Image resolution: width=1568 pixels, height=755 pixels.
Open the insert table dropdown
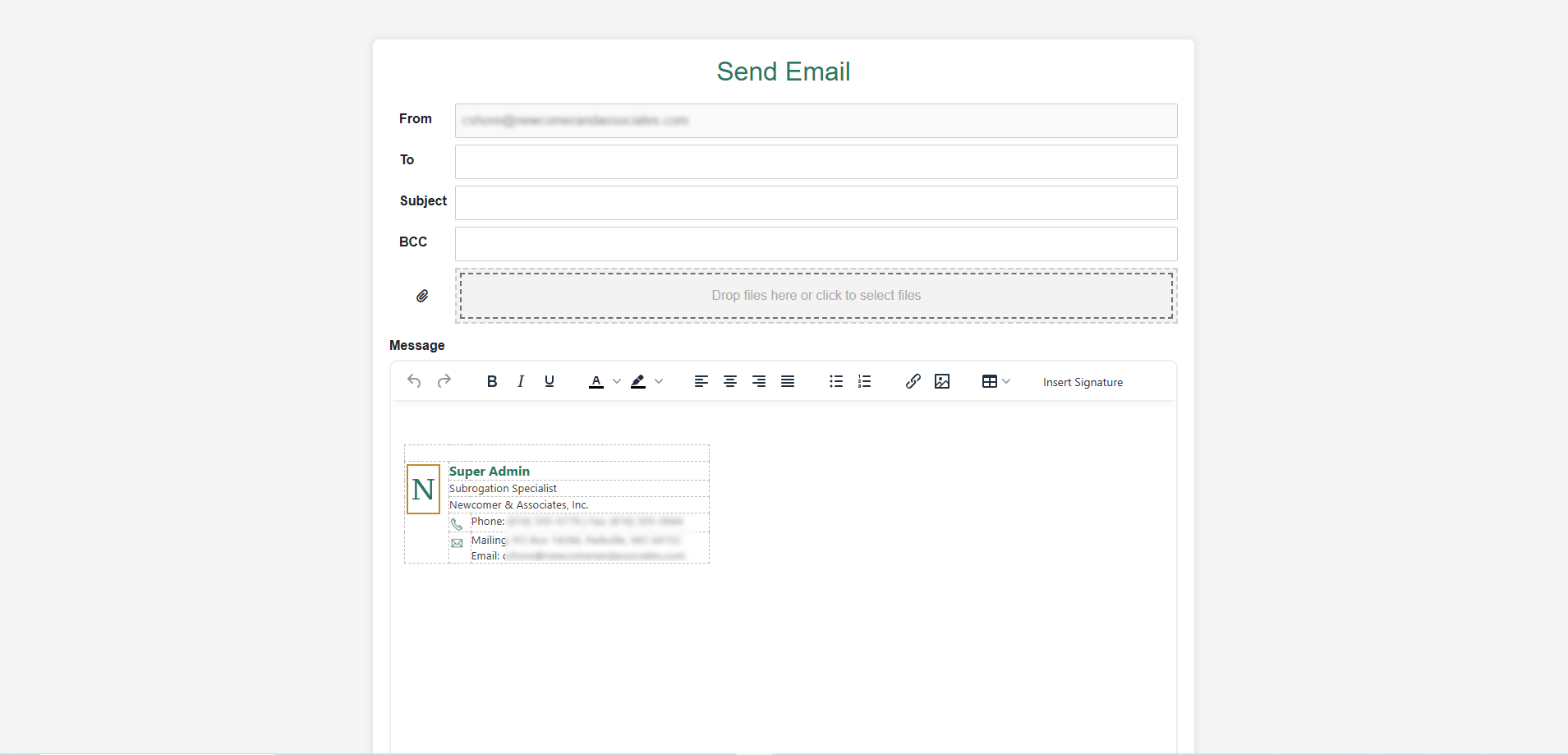[996, 381]
